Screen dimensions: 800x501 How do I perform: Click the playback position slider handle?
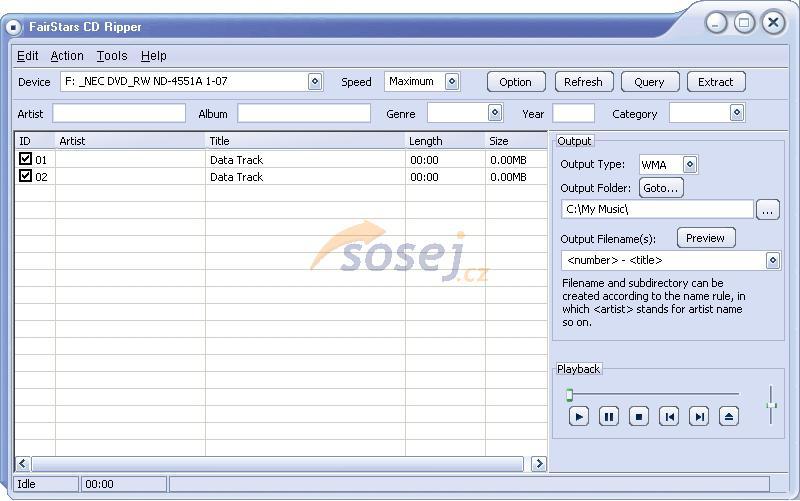(569, 394)
